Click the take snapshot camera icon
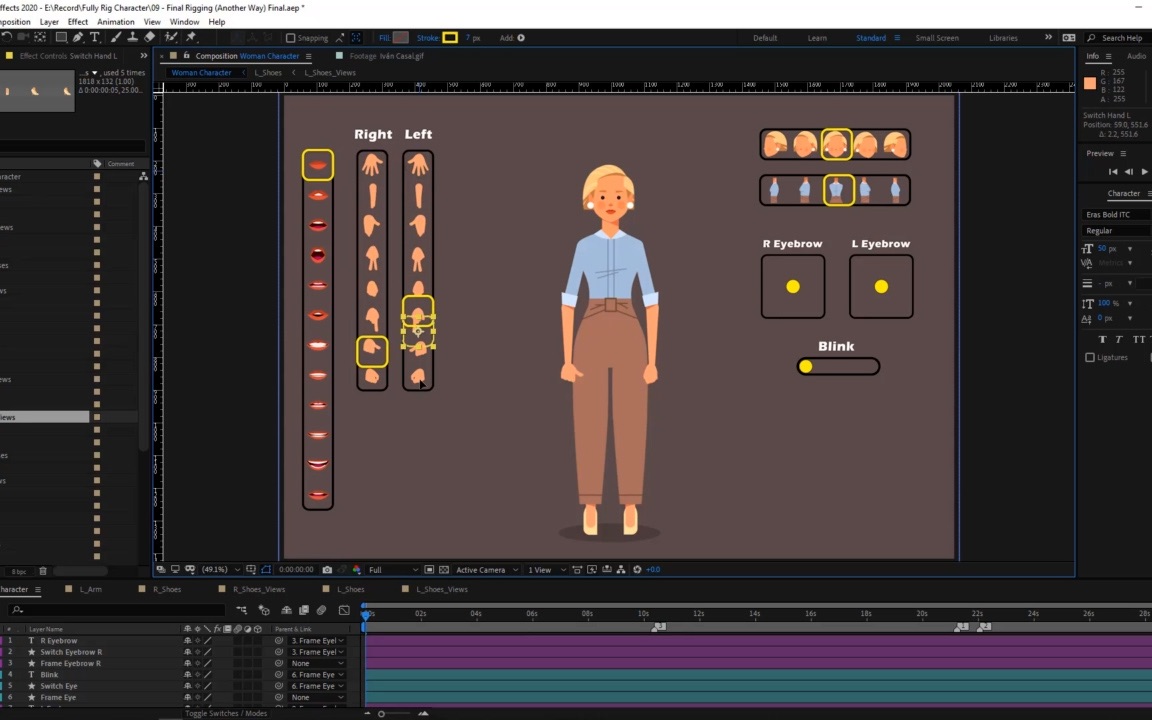The width and height of the screenshot is (1152, 720). pos(327,570)
